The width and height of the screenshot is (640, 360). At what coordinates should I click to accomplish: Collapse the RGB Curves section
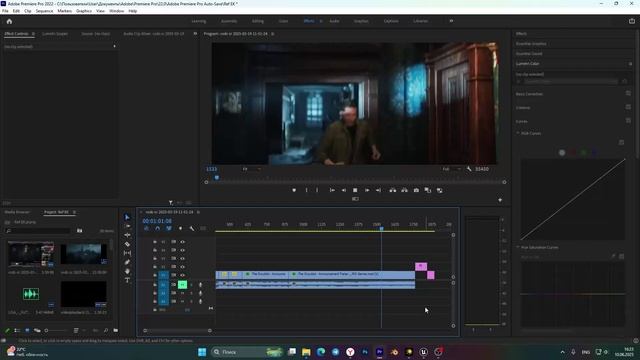coord(518,133)
